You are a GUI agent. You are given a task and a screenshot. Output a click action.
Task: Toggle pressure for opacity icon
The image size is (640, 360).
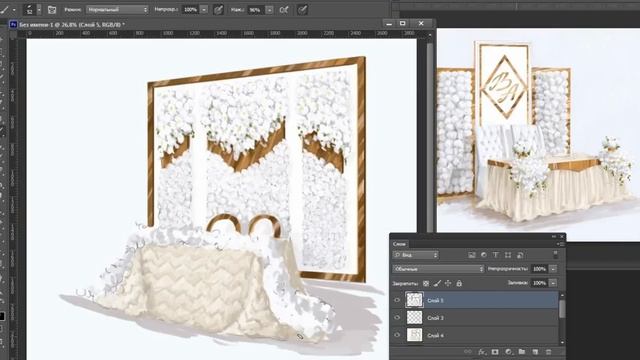[218, 9]
